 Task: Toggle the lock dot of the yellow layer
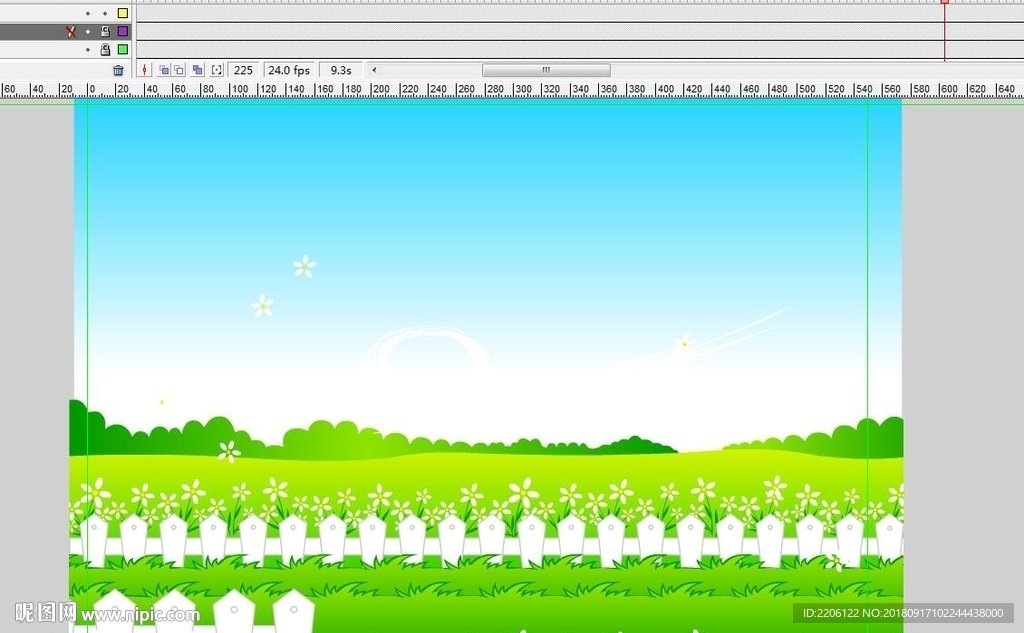(105, 14)
